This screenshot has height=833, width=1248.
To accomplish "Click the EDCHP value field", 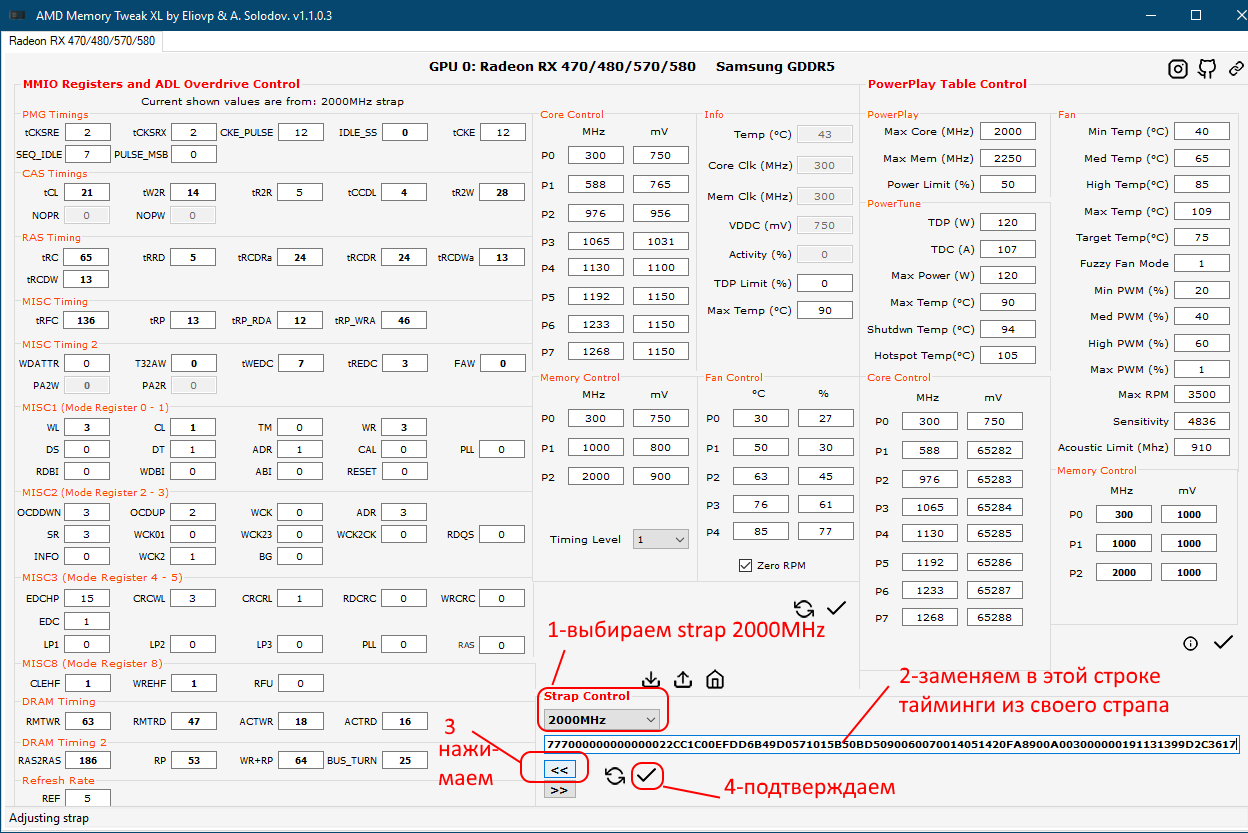I will coord(87,598).
